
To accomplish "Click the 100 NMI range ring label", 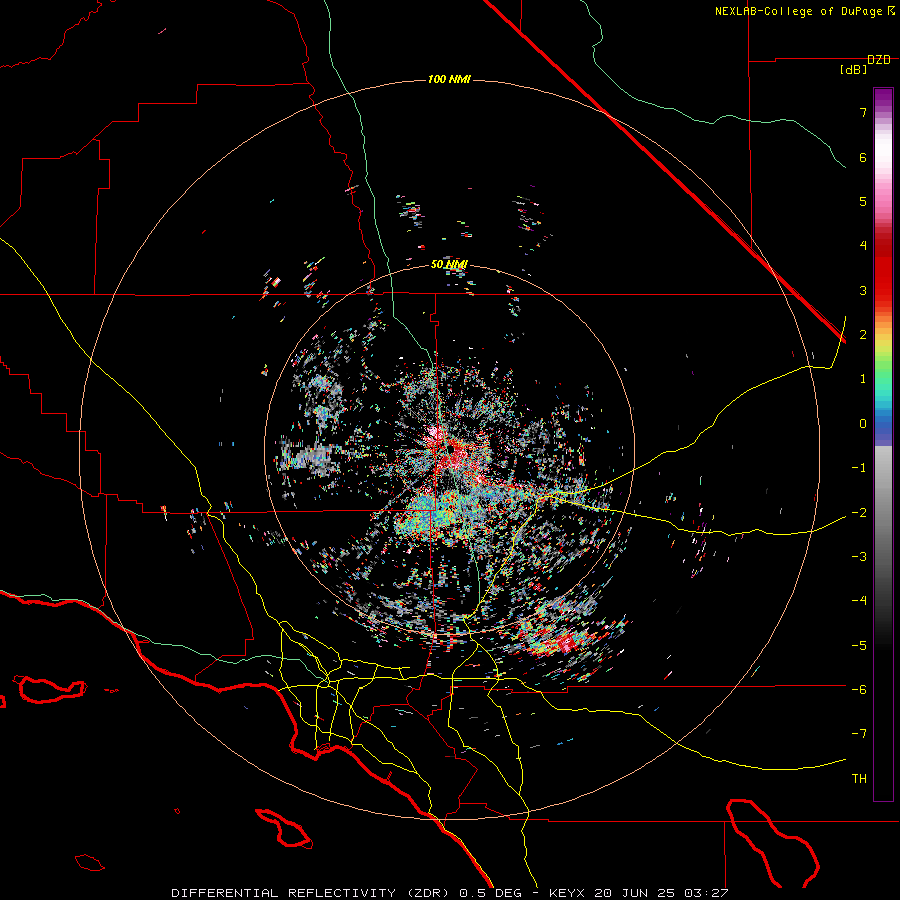I will click(x=449, y=79).
